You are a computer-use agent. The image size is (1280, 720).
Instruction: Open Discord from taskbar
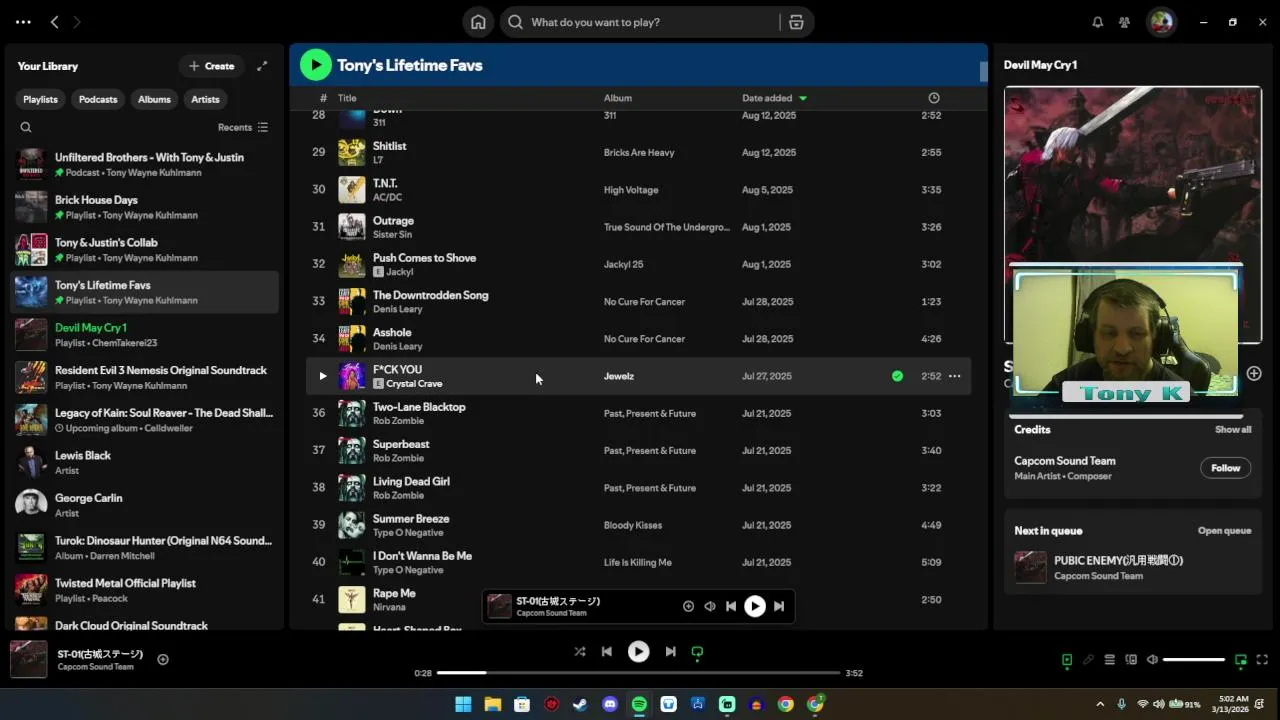tap(610, 704)
